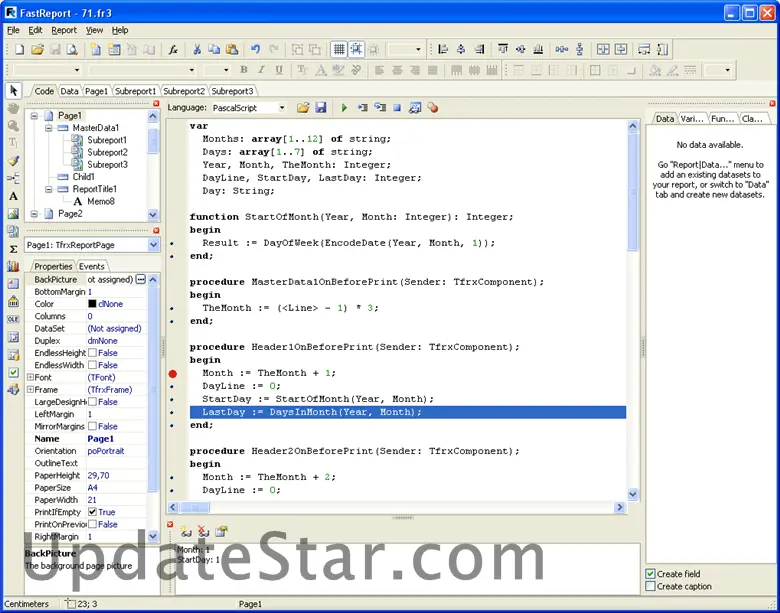The height and width of the screenshot is (613, 780).
Task: Select the Checkbox object tool in sidebar
Action: click(x=13, y=372)
